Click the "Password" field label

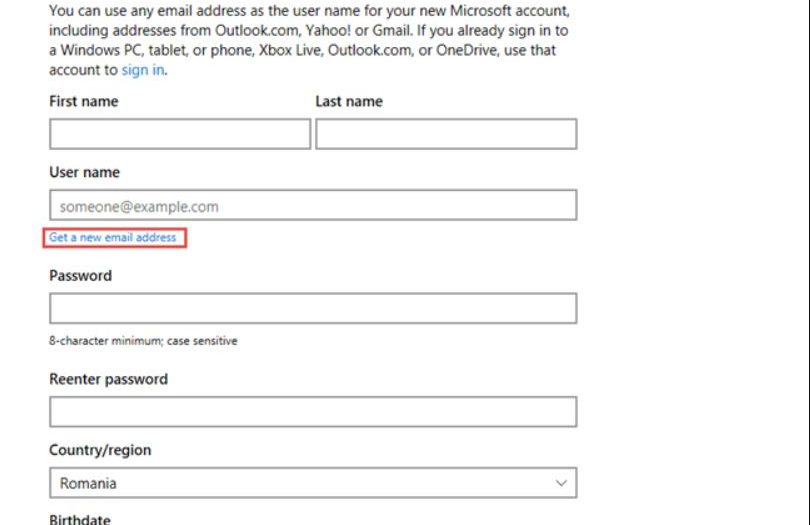coord(80,275)
